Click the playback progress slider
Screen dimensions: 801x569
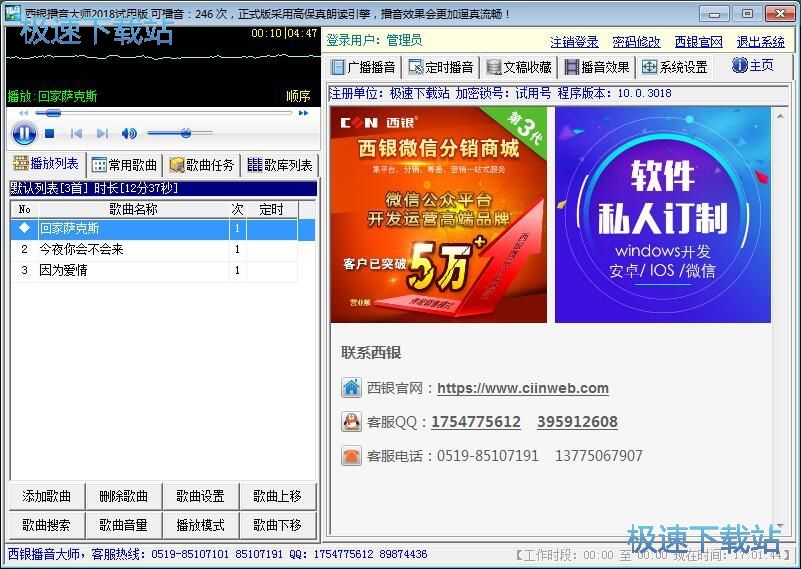click(x=163, y=113)
